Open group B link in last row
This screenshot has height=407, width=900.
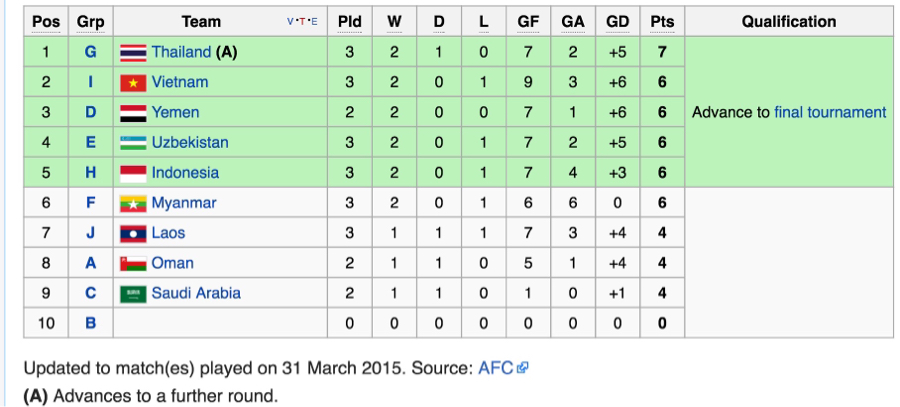point(90,323)
